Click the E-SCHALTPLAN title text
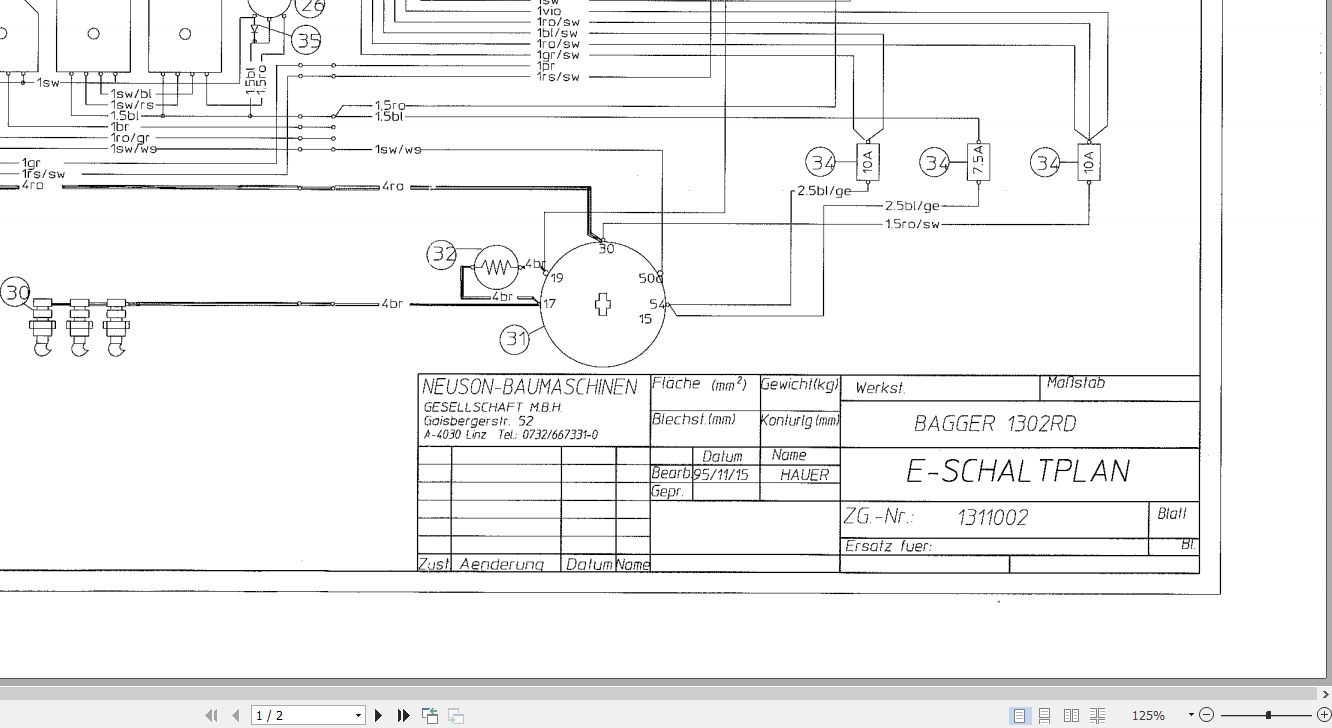Viewport: 1332px width, 728px height. (1018, 471)
